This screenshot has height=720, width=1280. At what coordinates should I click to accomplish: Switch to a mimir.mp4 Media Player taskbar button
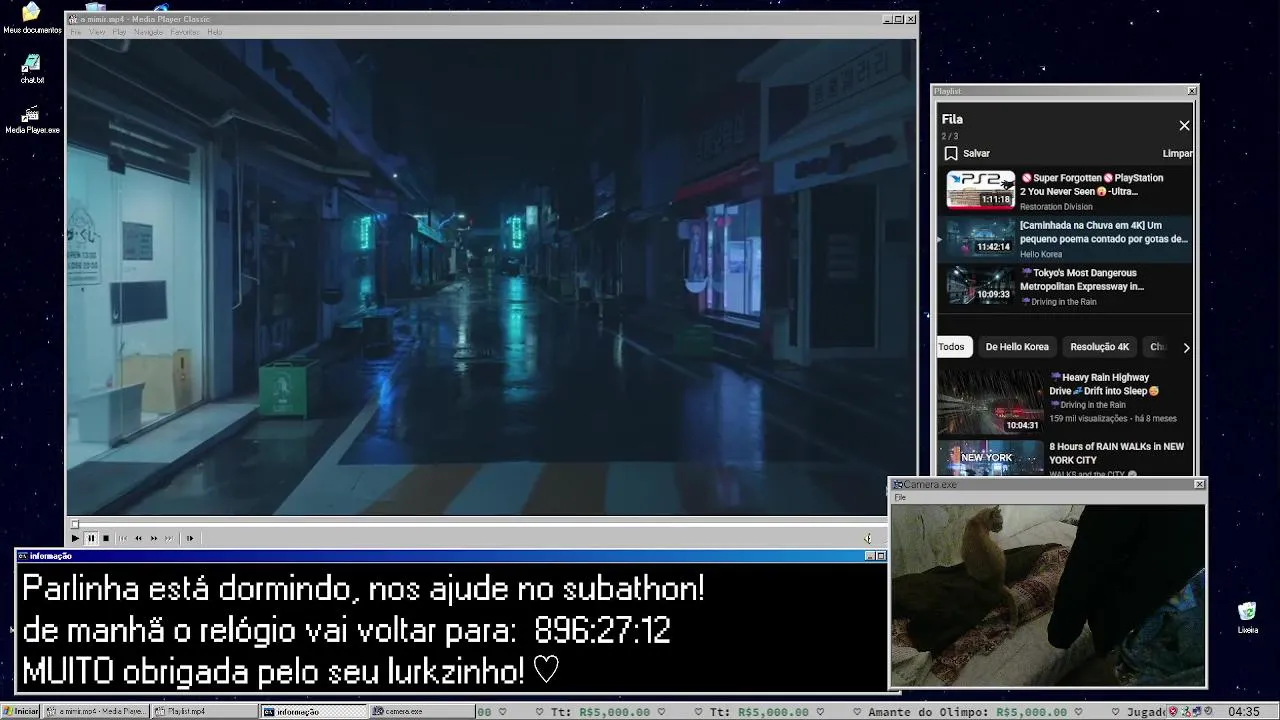click(97, 711)
